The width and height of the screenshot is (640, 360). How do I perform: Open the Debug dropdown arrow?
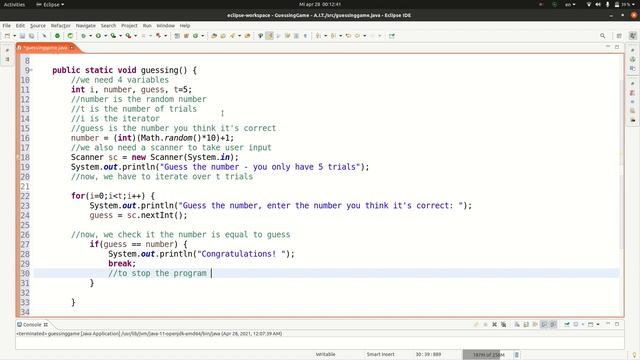90,36
